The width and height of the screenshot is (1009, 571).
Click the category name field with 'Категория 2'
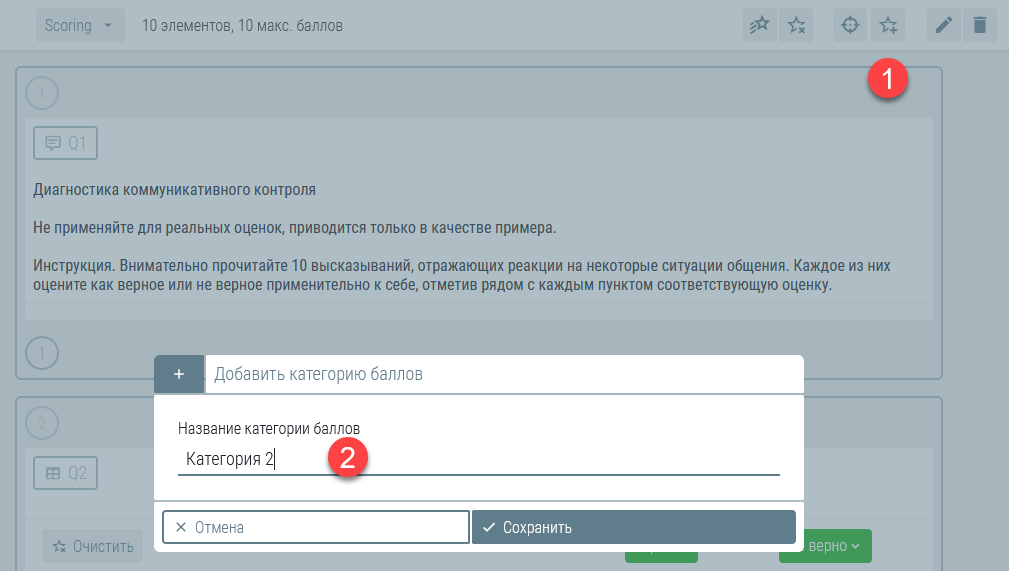click(479, 459)
